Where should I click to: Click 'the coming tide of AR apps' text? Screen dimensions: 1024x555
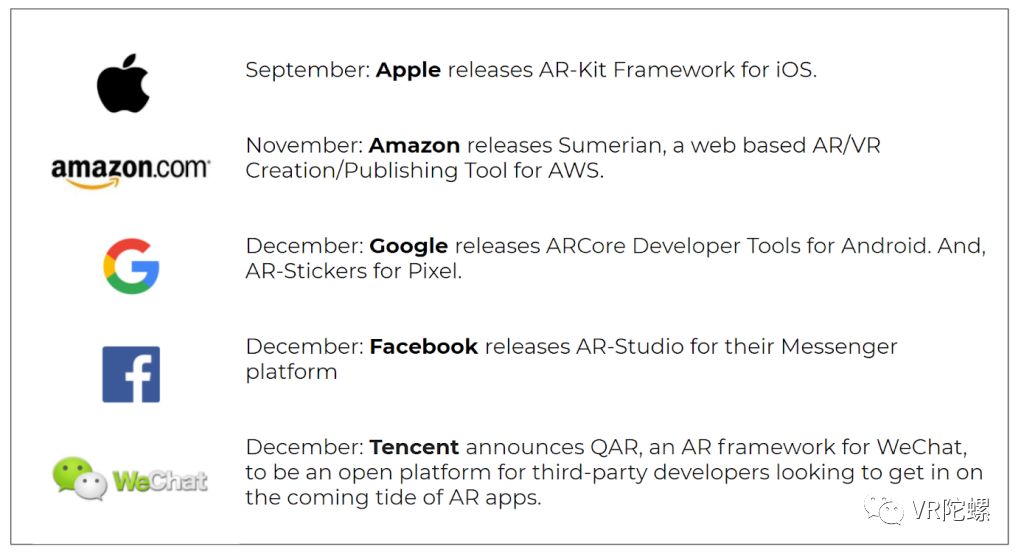pos(392,498)
